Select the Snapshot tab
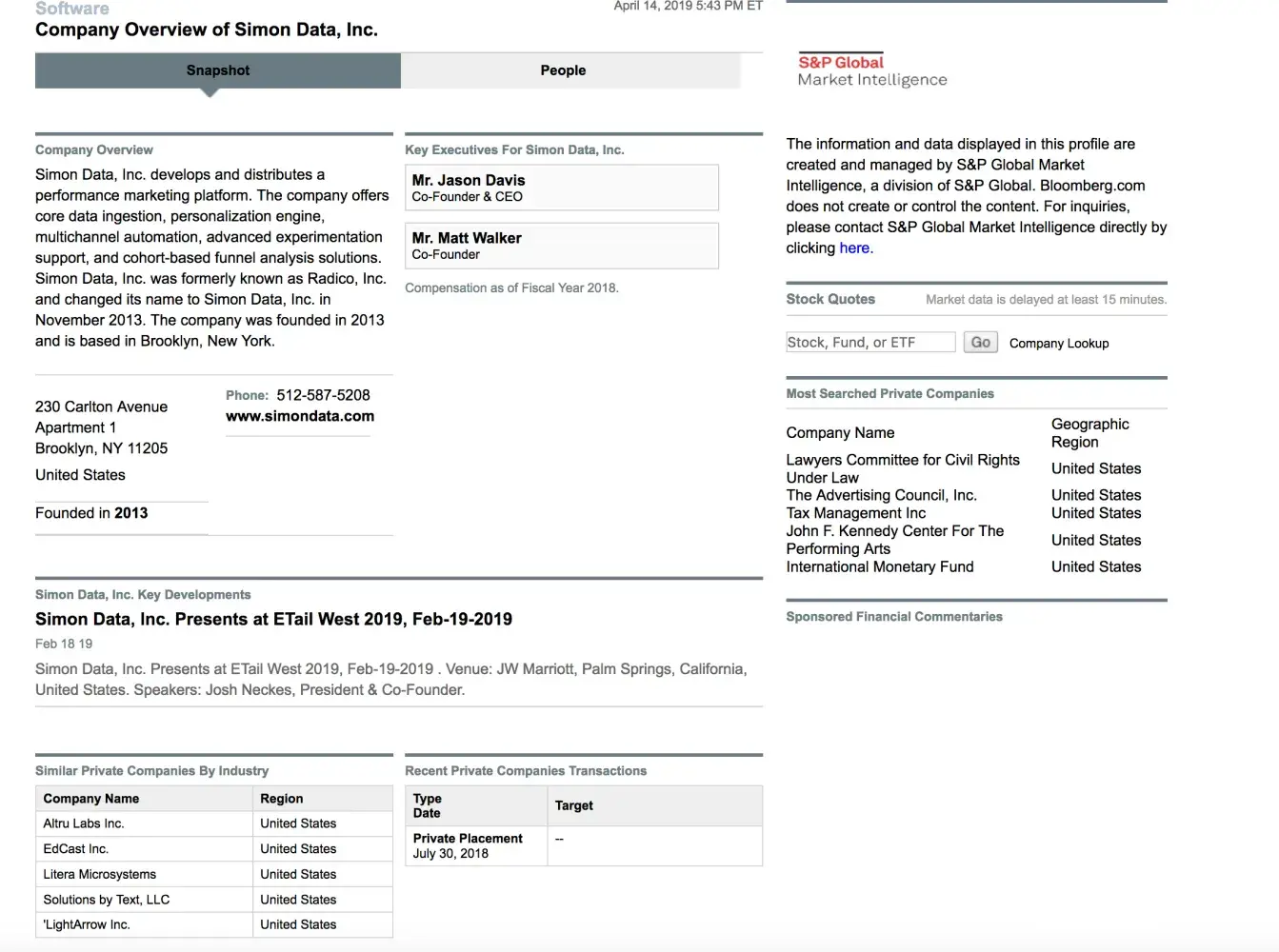The width and height of the screenshot is (1279, 952). [x=218, y=70]
